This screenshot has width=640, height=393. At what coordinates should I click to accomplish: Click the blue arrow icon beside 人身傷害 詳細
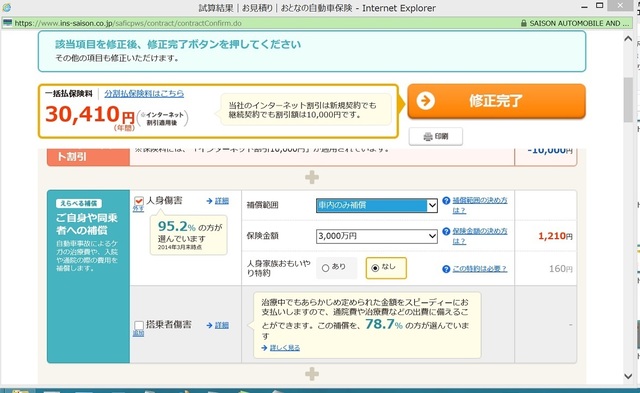tap(209, 201)
